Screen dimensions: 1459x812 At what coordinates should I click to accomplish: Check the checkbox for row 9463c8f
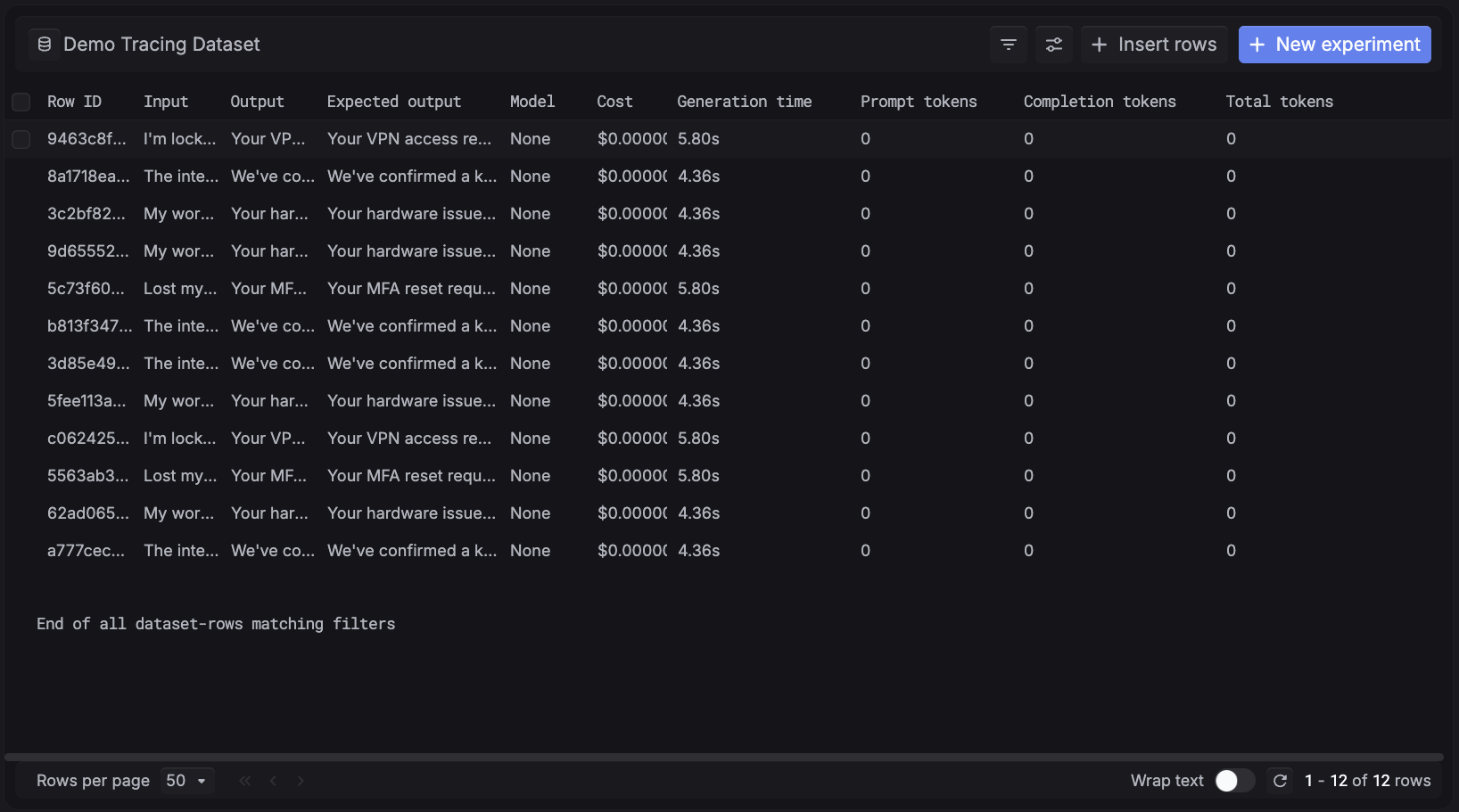pos(21,139)
